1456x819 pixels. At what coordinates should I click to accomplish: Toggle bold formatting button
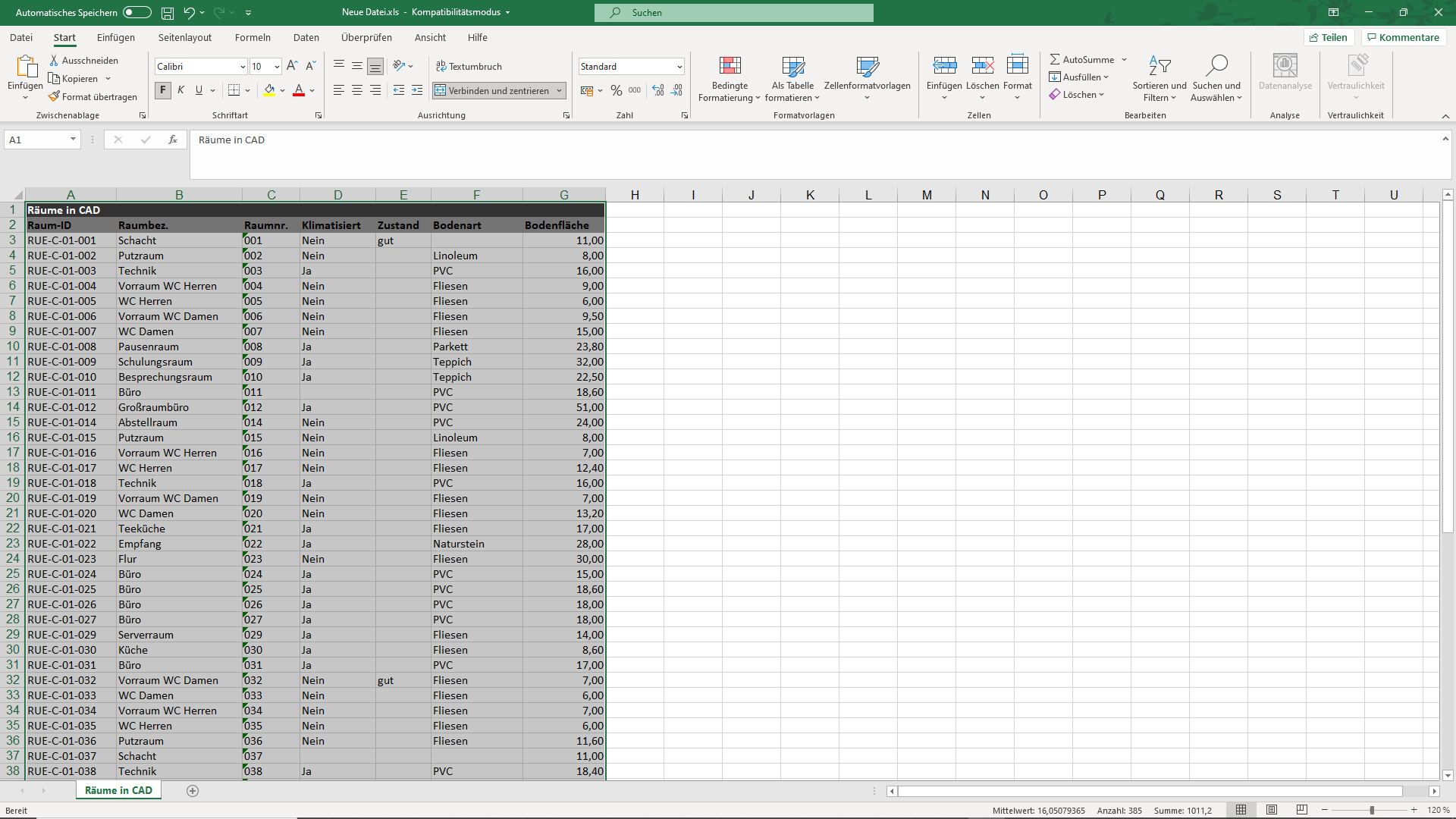(x=162, y=91)
